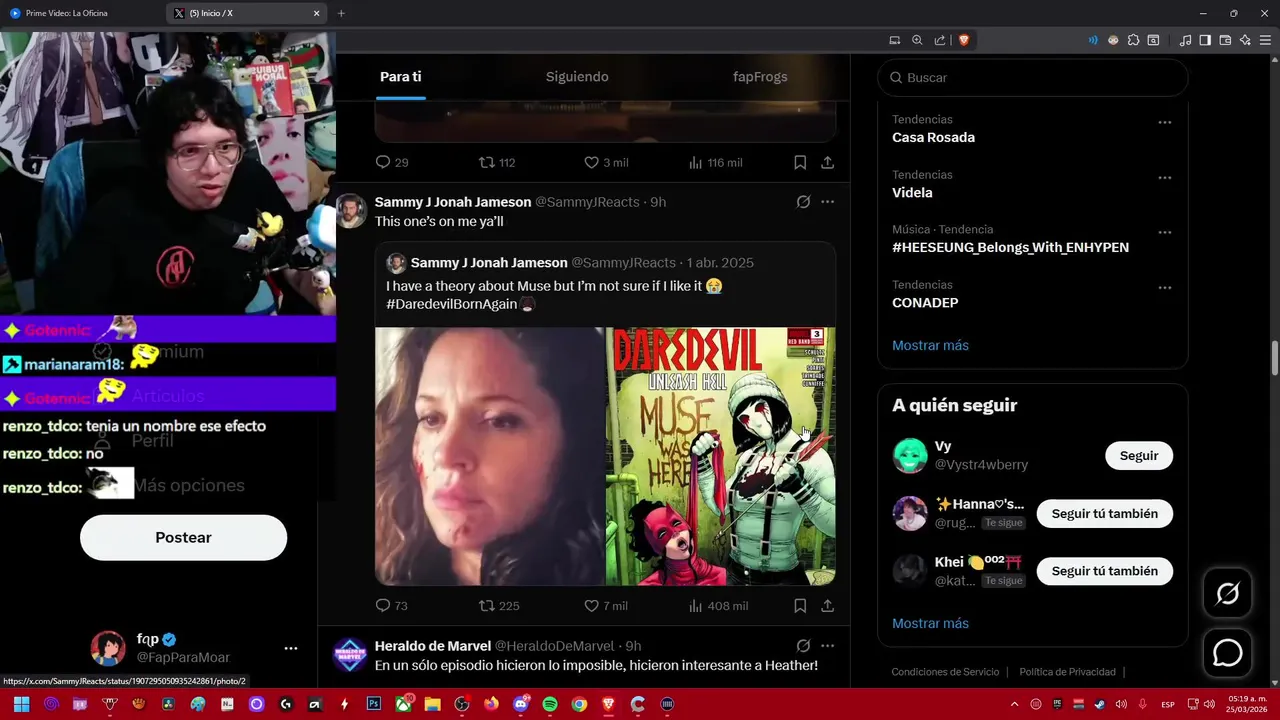This screenshot has height=720, width=1280.
Task: Open Heraldo de Marvel profile avatar
Action: coord(350,654)
